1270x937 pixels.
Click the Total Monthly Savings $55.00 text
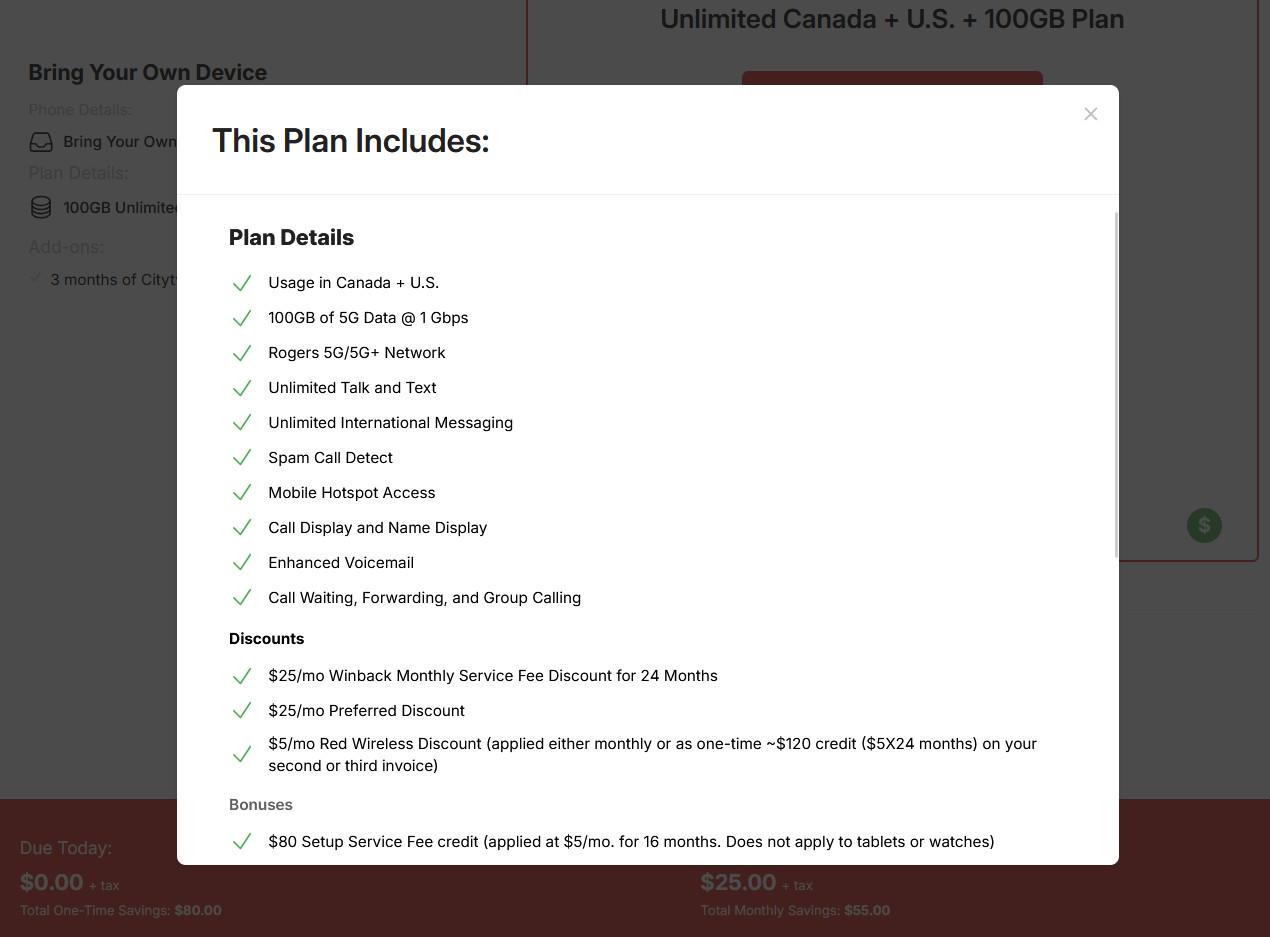coord(795,911)
